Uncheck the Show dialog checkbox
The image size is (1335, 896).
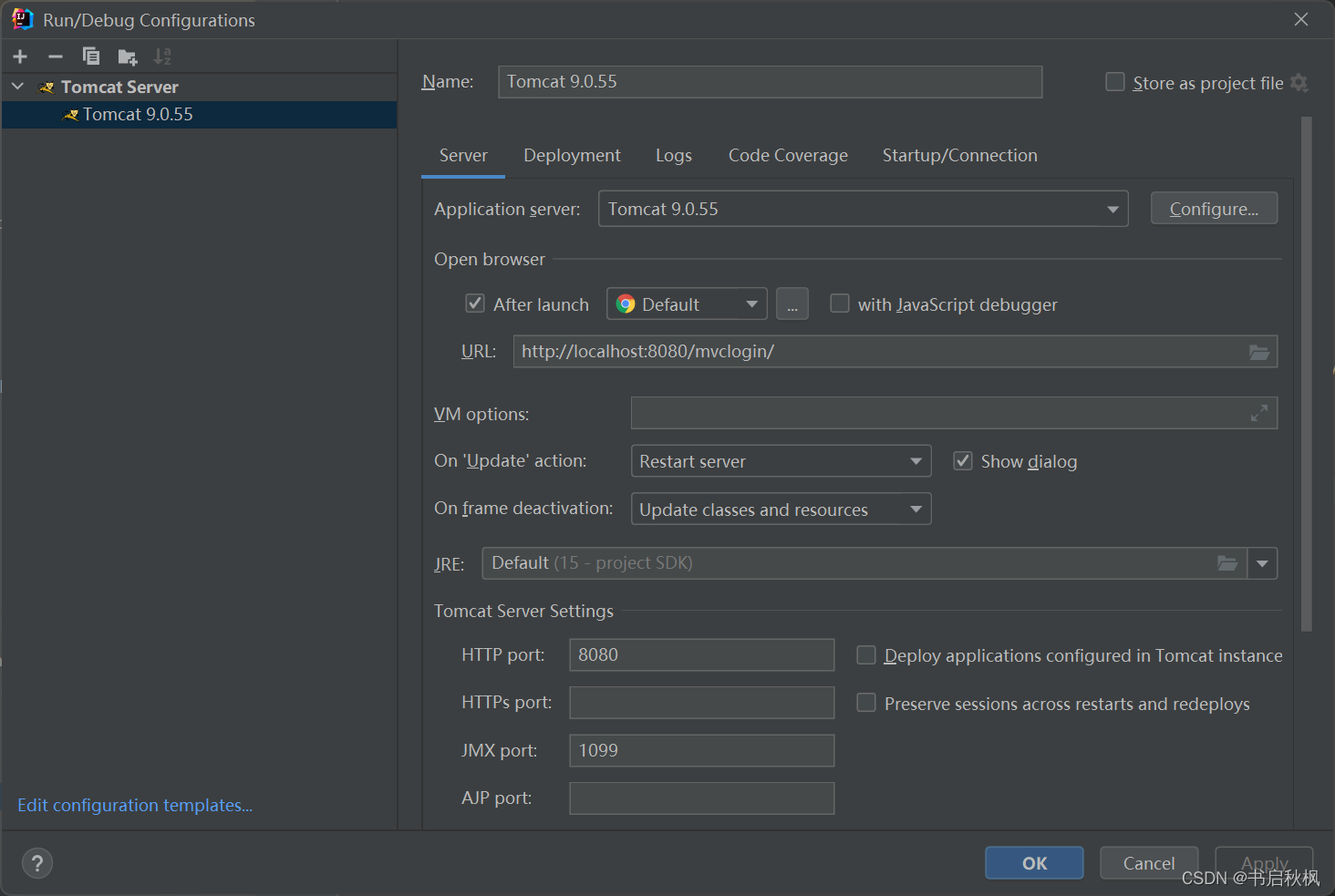coord(963,461)
